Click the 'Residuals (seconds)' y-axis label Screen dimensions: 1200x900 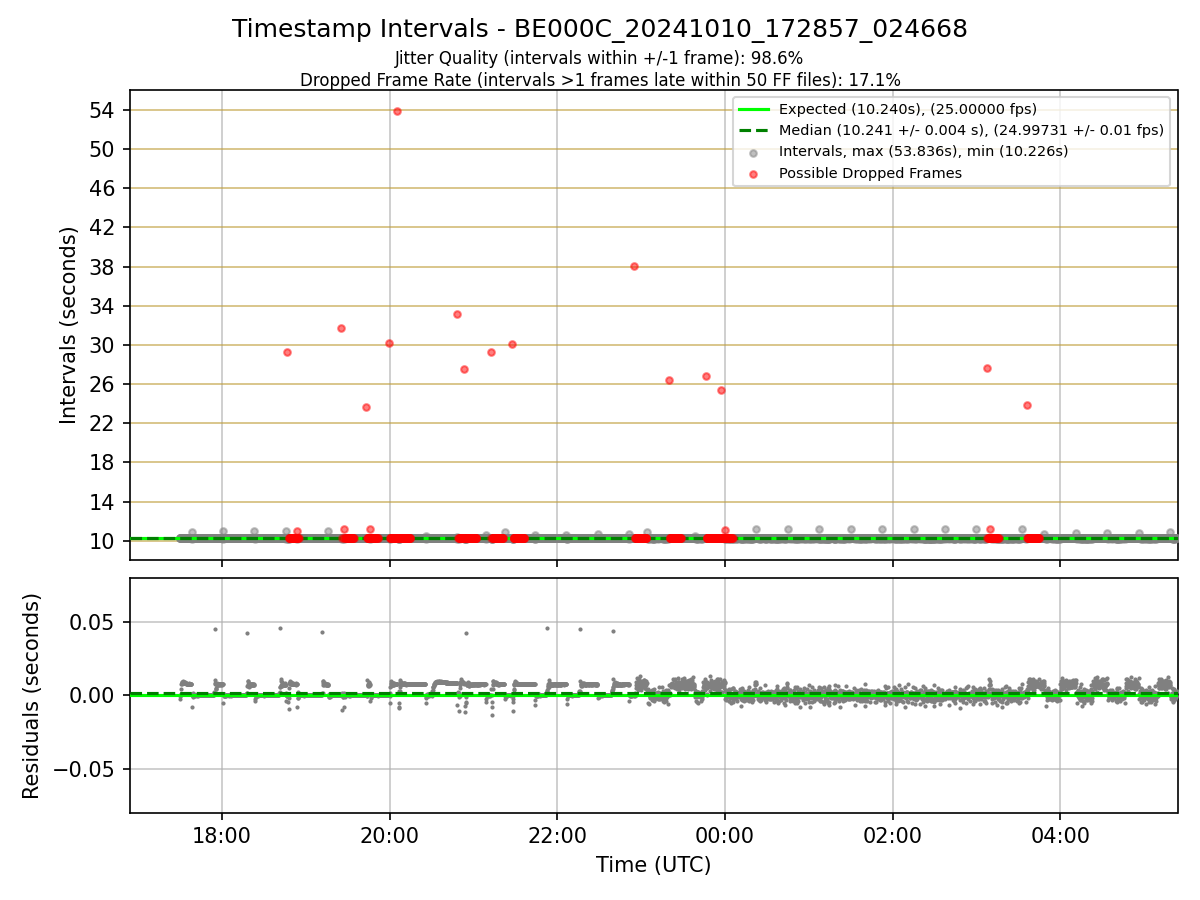point(32,696)
